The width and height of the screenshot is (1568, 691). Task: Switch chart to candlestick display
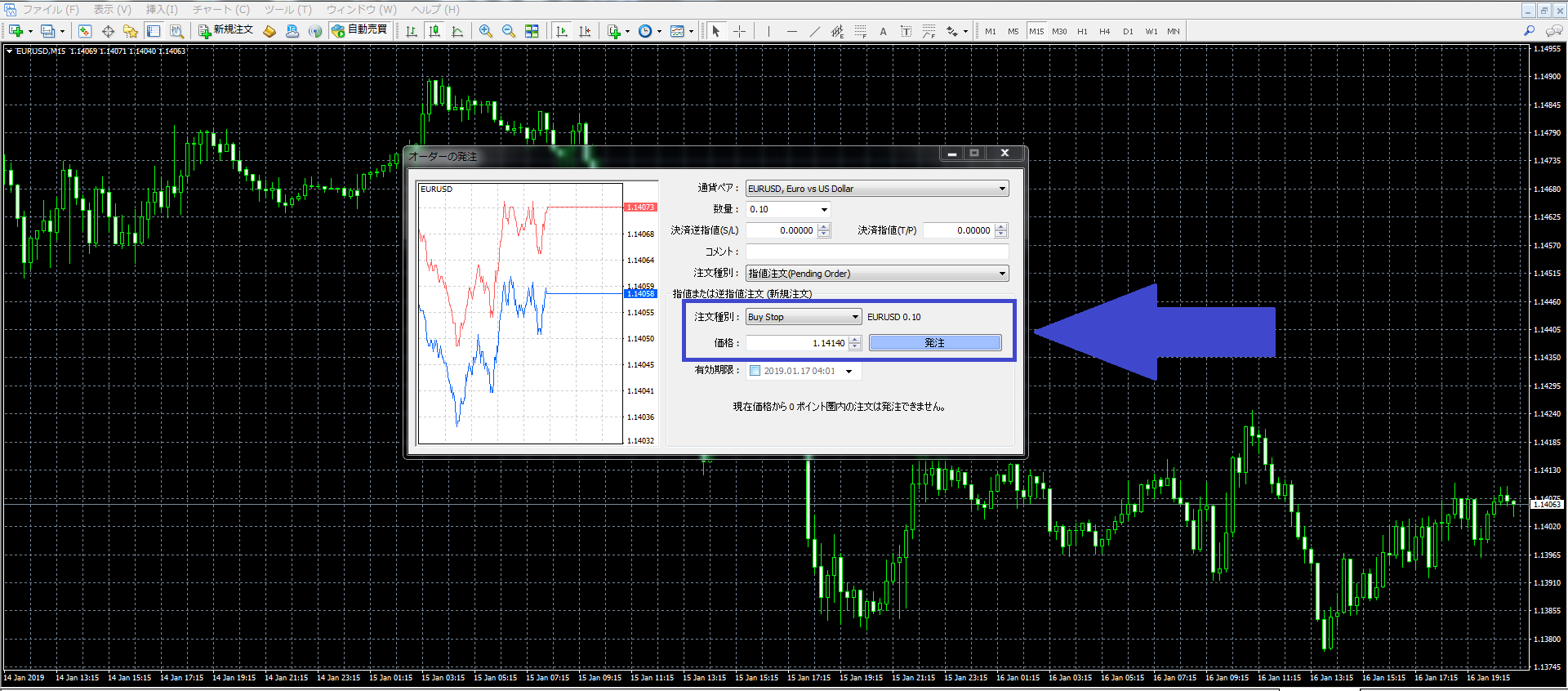pyautogui.click(x=434, y=31)
